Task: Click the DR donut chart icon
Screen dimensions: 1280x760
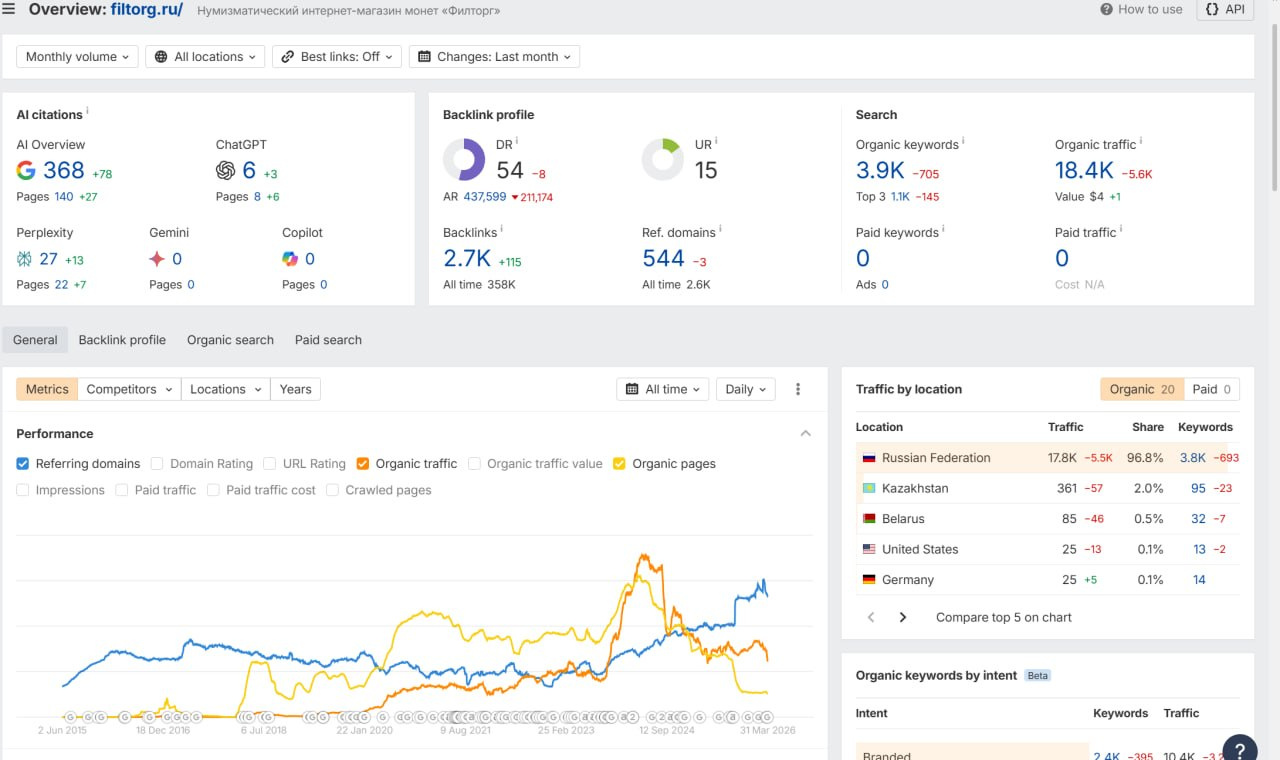Action: (x=464, y=160)
